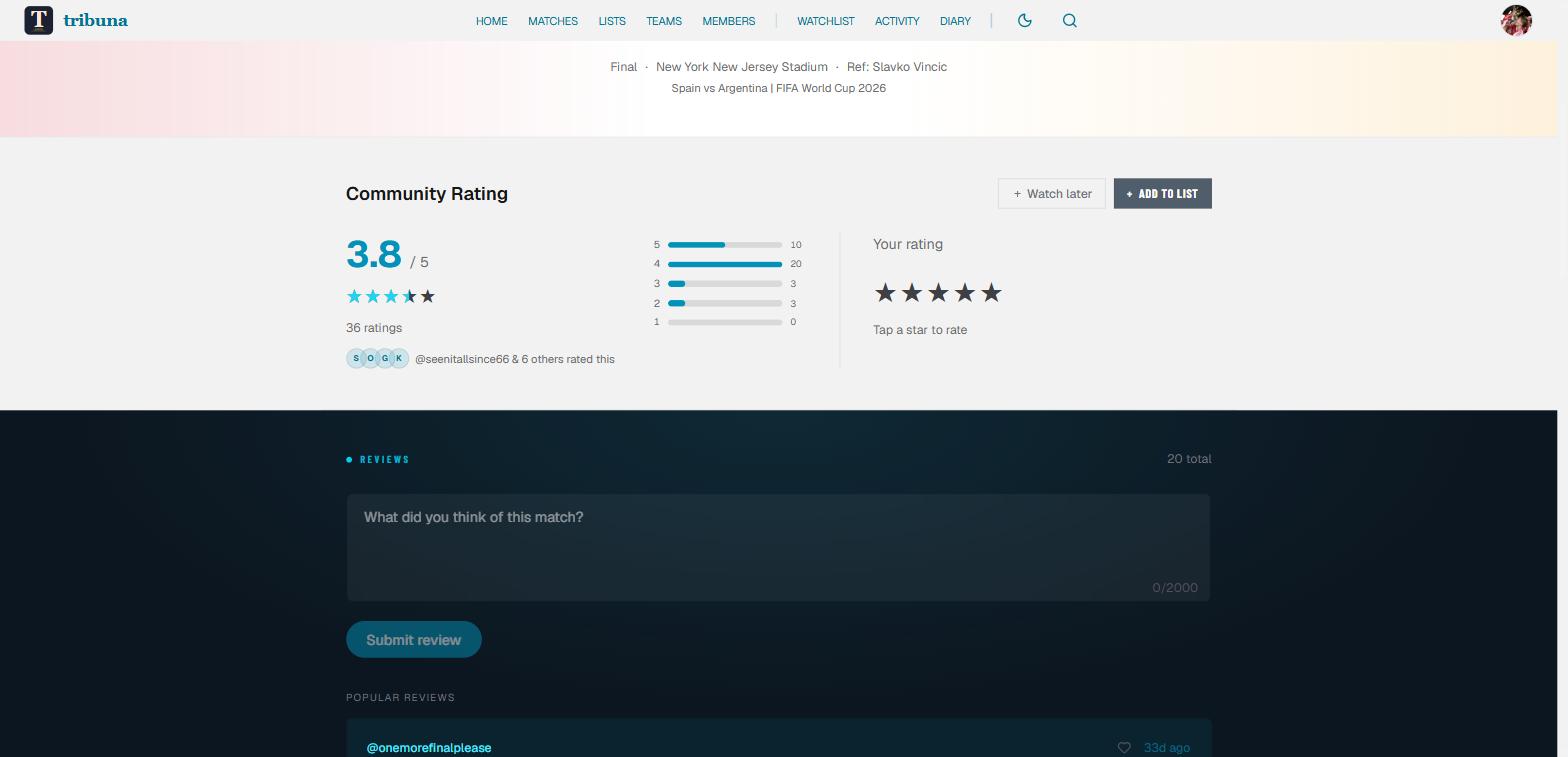1568x757 pixels.
Task: Click the Tap a star to rate hint
Action: [x=920, y=330]
